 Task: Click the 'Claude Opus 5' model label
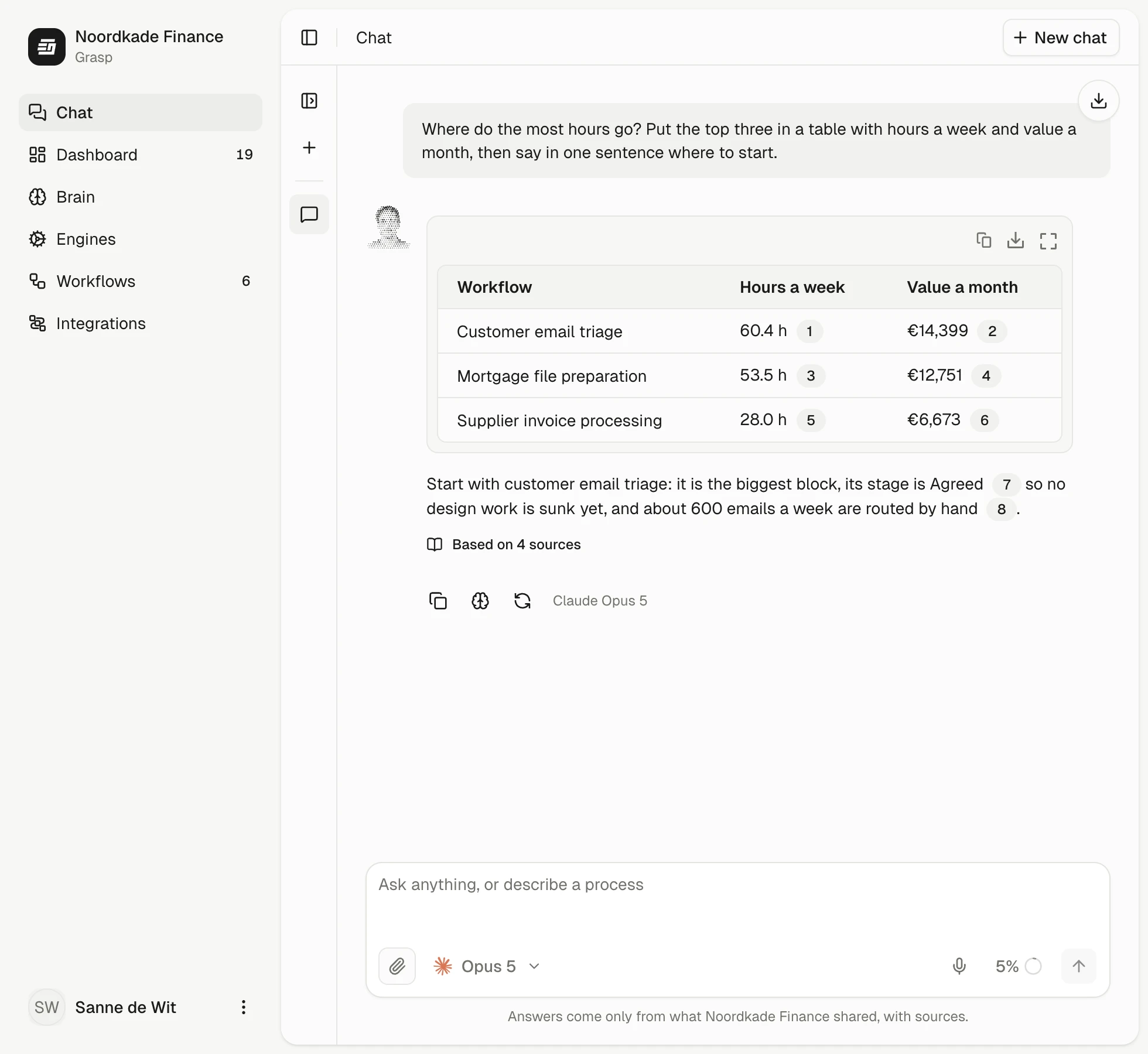[600, 601]
